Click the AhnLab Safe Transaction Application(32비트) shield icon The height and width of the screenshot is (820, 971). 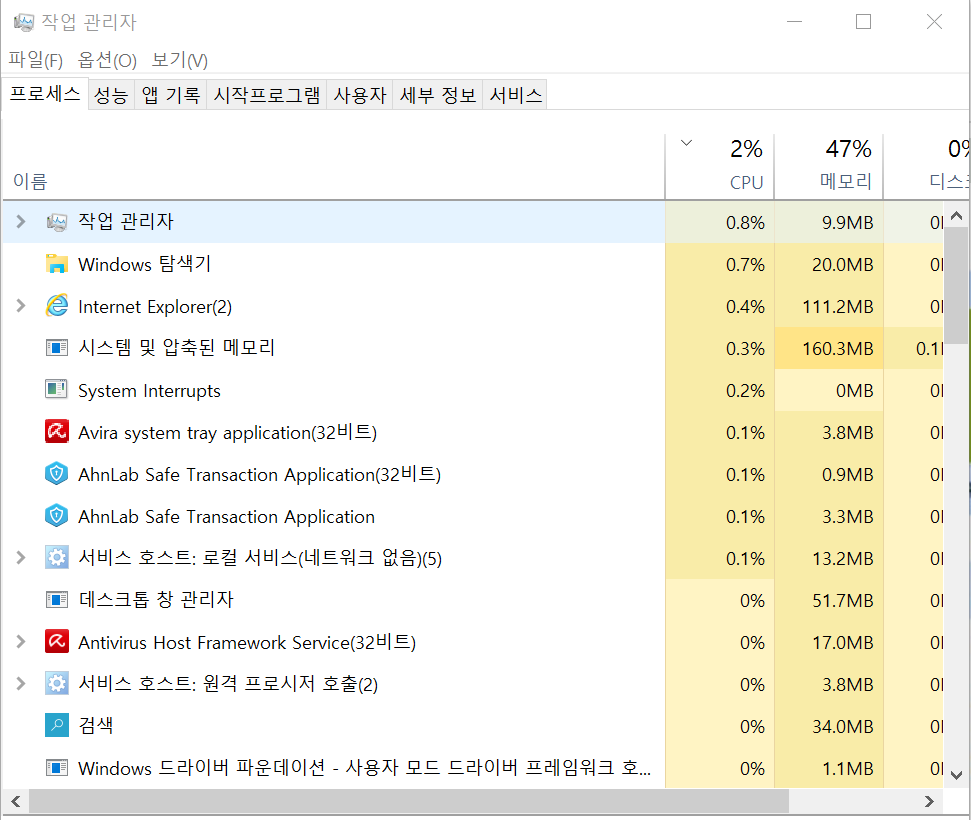(x=57, y=474)
